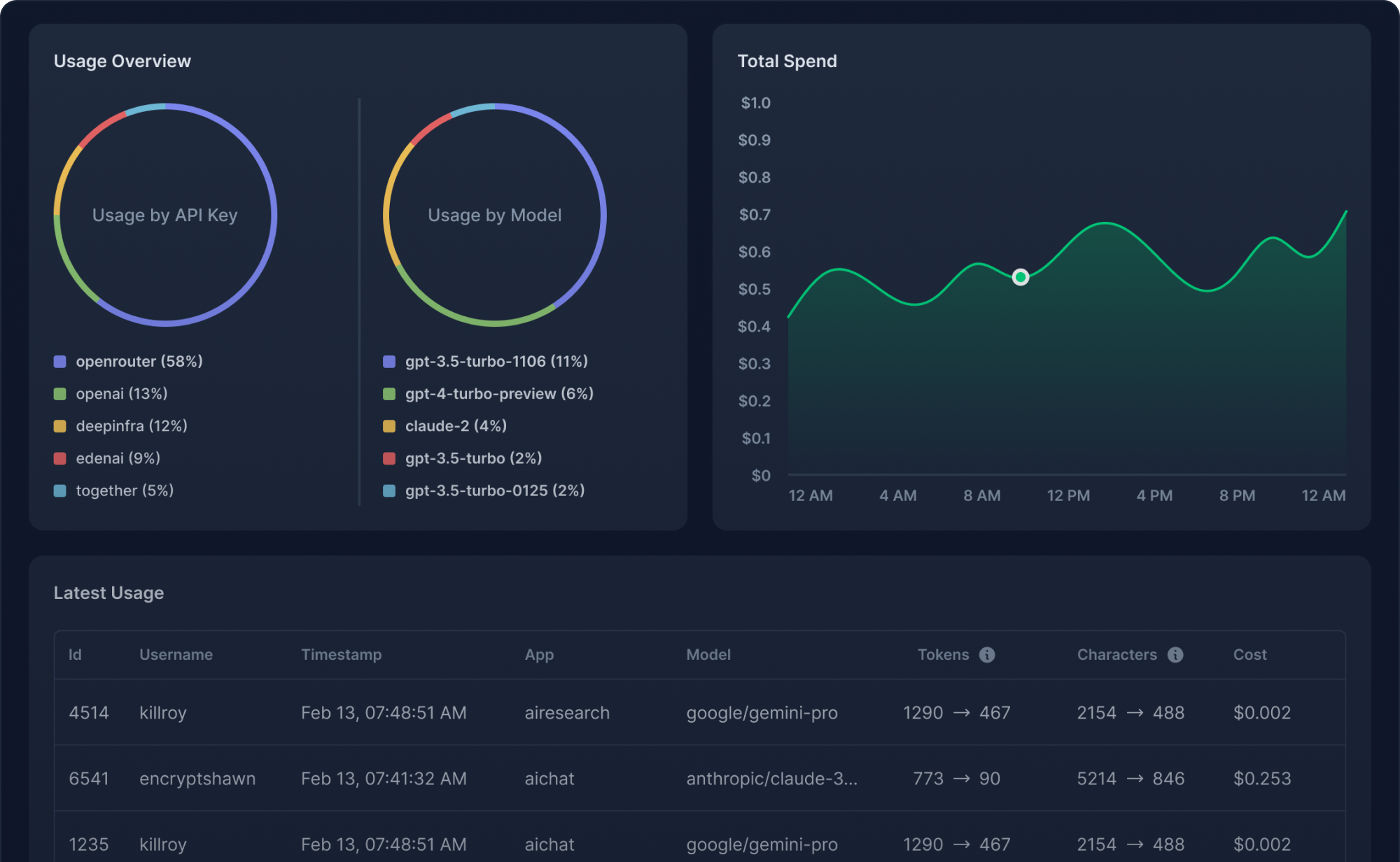
Task: Click the Tokens column info icon
Action: [987, 654]
